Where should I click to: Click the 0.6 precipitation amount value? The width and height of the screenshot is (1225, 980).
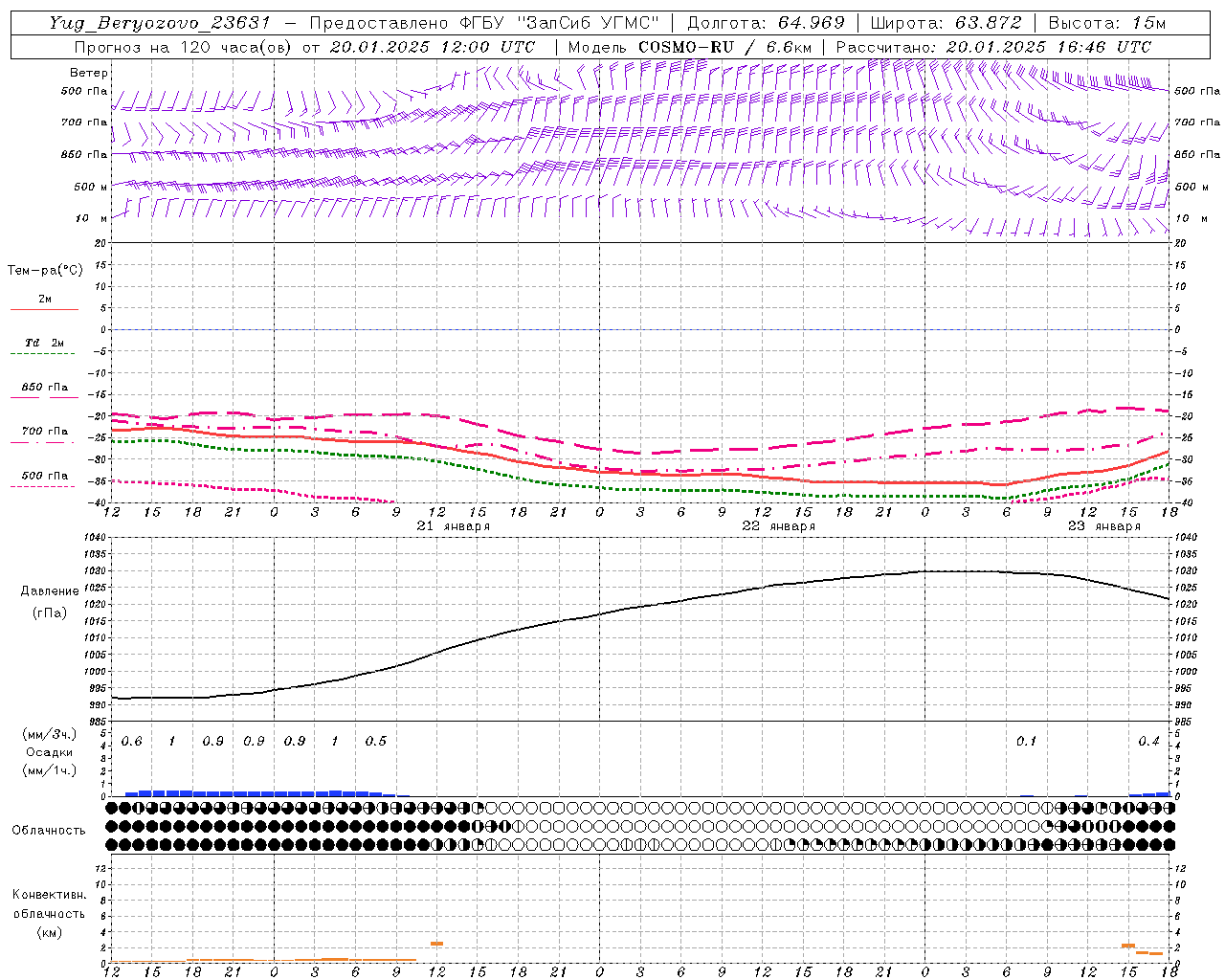coord(132,742)
